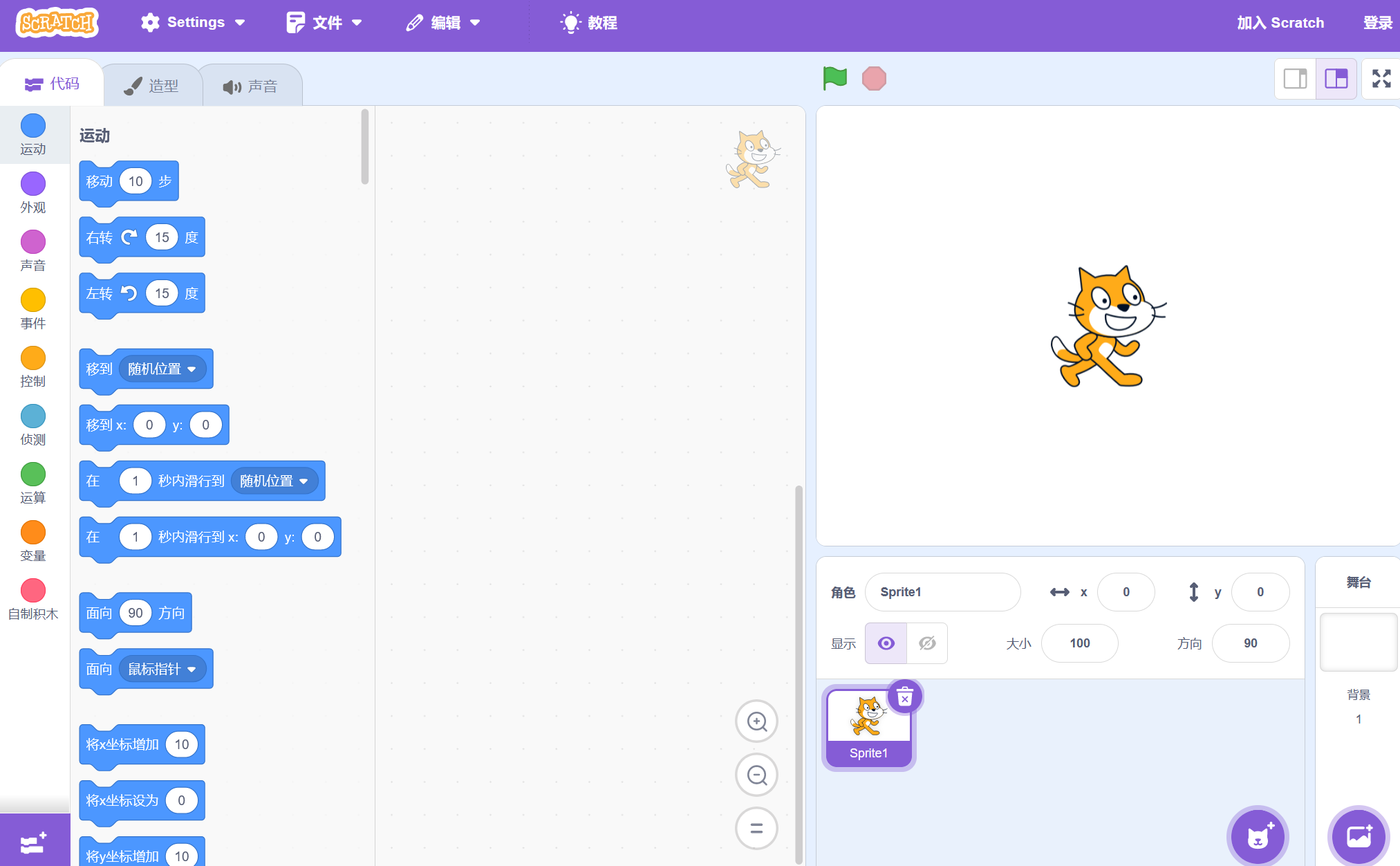Switch to small stage layout
This screenshot has width=1400, height=866.
tap(1295, 79)
